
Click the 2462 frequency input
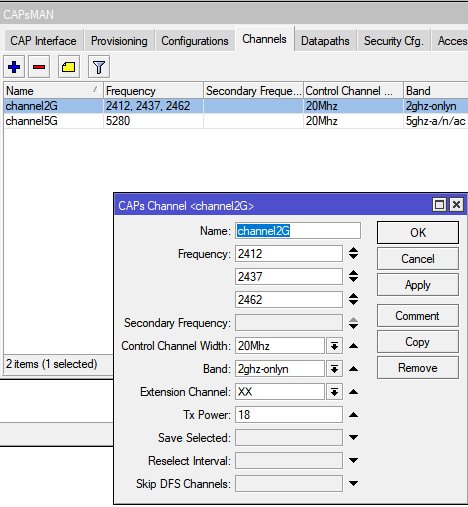pos(289,300)
